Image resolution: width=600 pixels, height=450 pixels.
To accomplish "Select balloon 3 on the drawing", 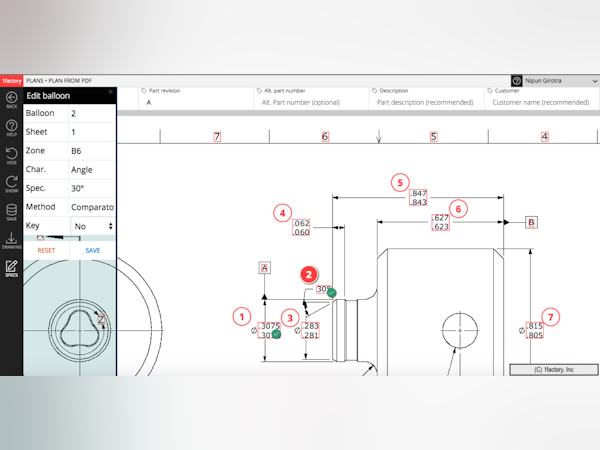I will point(290,318).
